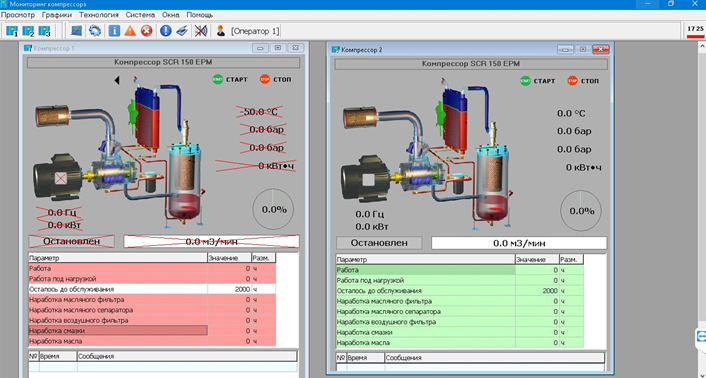The width and height of the screenshot is (706, 378).
Task: Open the Просмотр menu
Action: 18,15
